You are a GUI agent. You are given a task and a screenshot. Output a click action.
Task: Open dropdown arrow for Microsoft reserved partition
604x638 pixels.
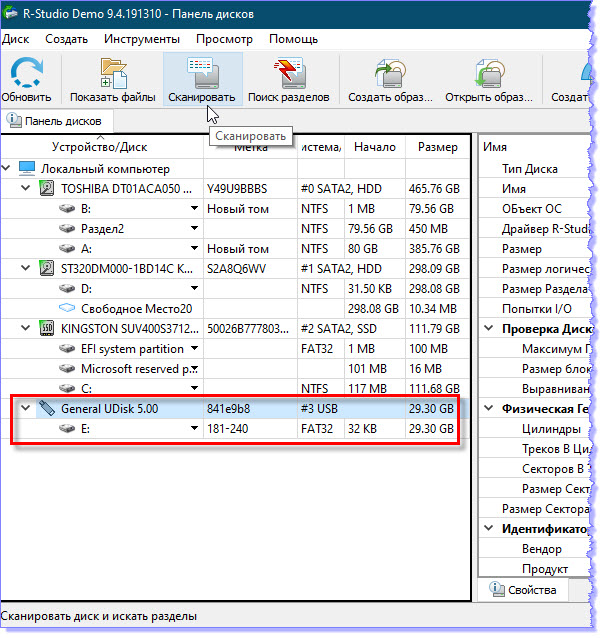[x=195, y=369]
